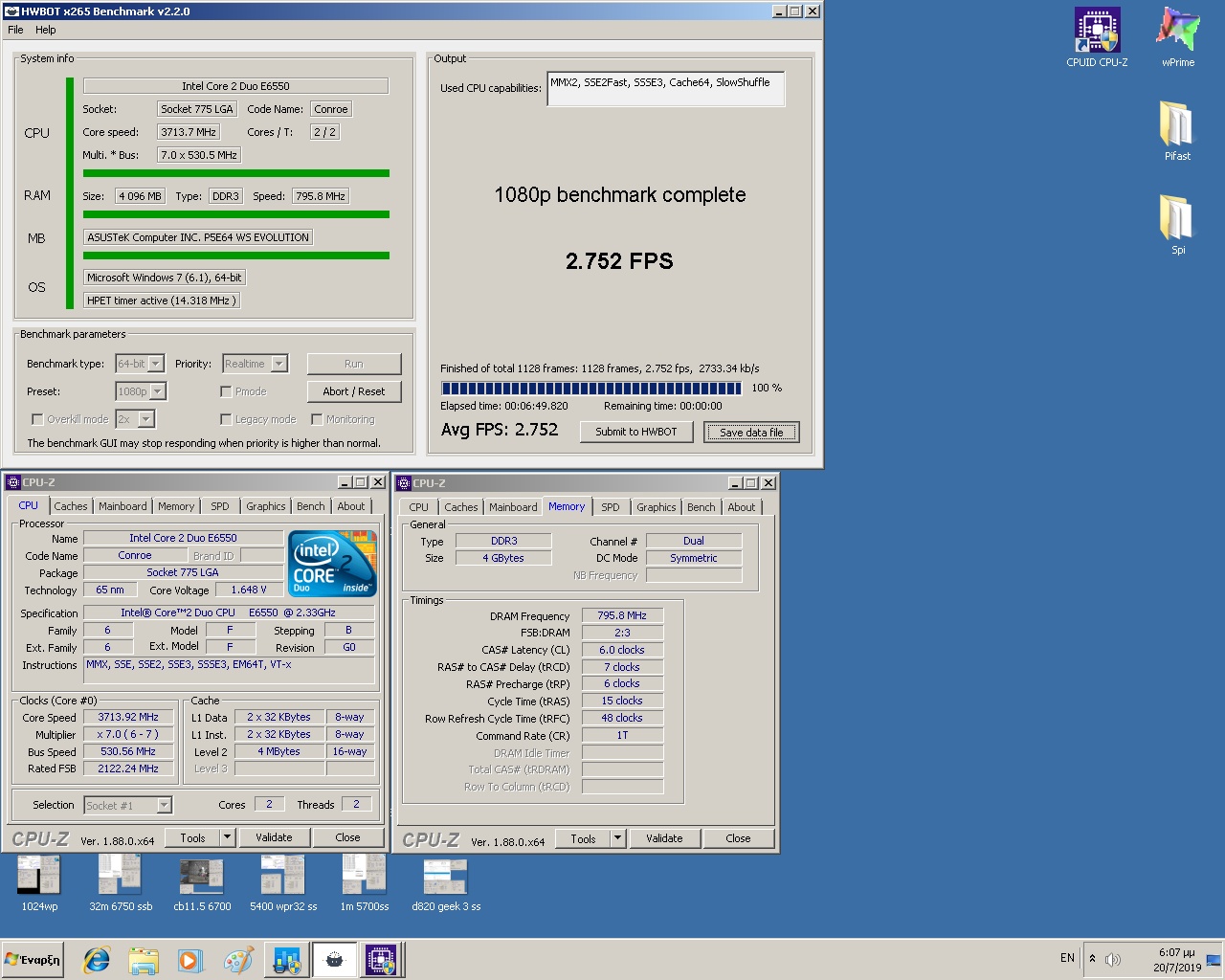Open wPrime desktop shortcut
The height and width of the screenshot is (980, 1225).
coord(1177,38)
